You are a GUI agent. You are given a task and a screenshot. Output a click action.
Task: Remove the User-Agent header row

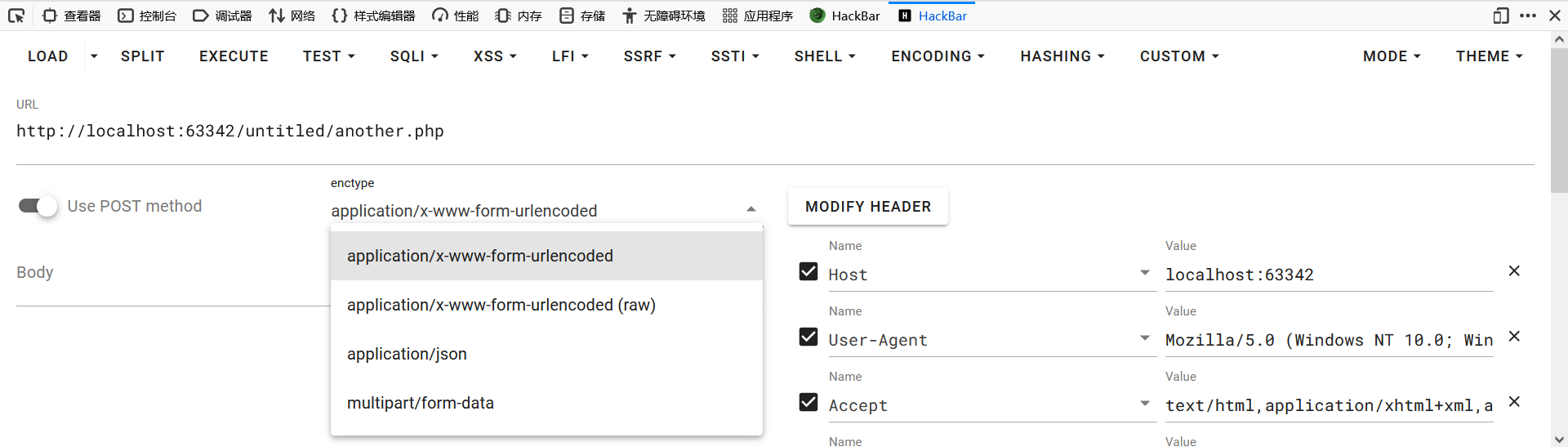click(x=1514, y=336)
